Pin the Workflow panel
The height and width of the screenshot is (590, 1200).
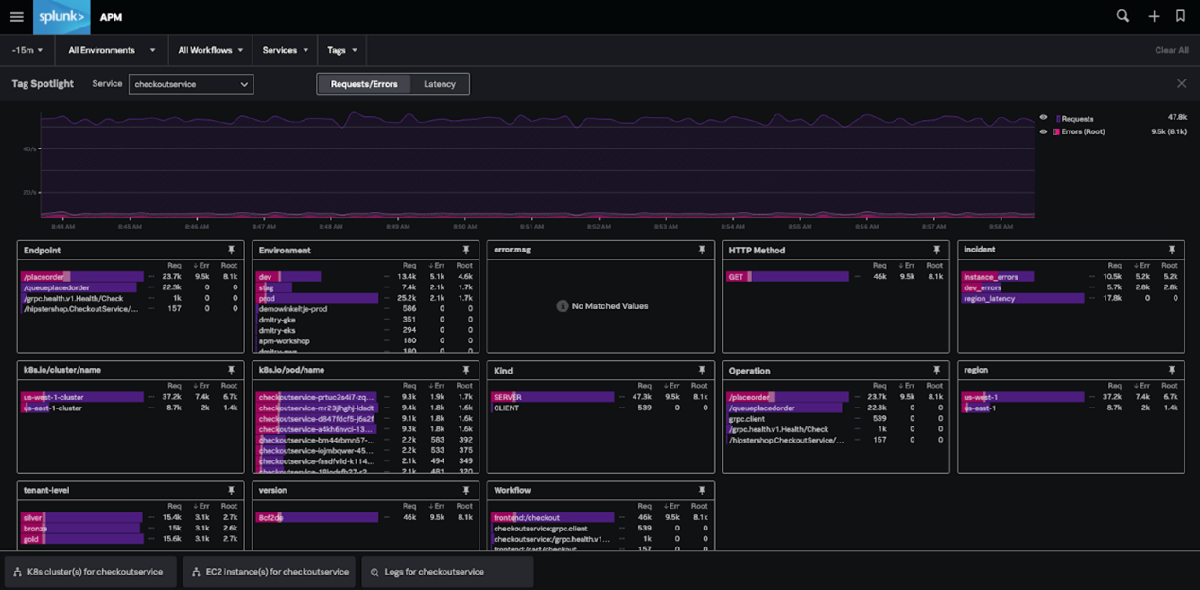point(701,490)
